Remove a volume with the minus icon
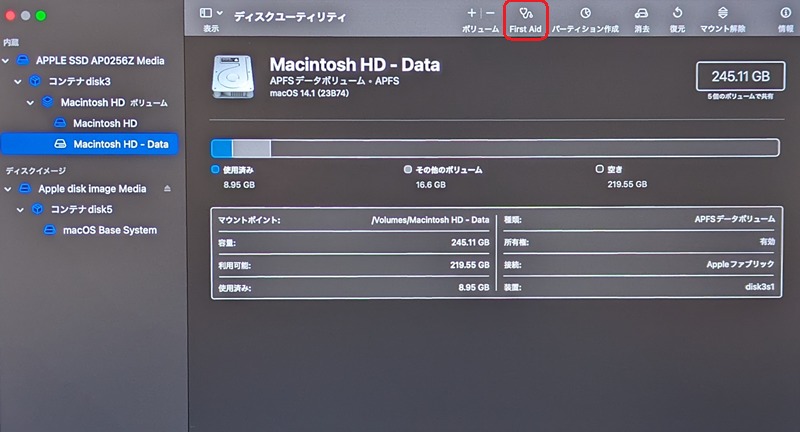The height and width of the screenshot is (432, 800). (x=490, y=13)
